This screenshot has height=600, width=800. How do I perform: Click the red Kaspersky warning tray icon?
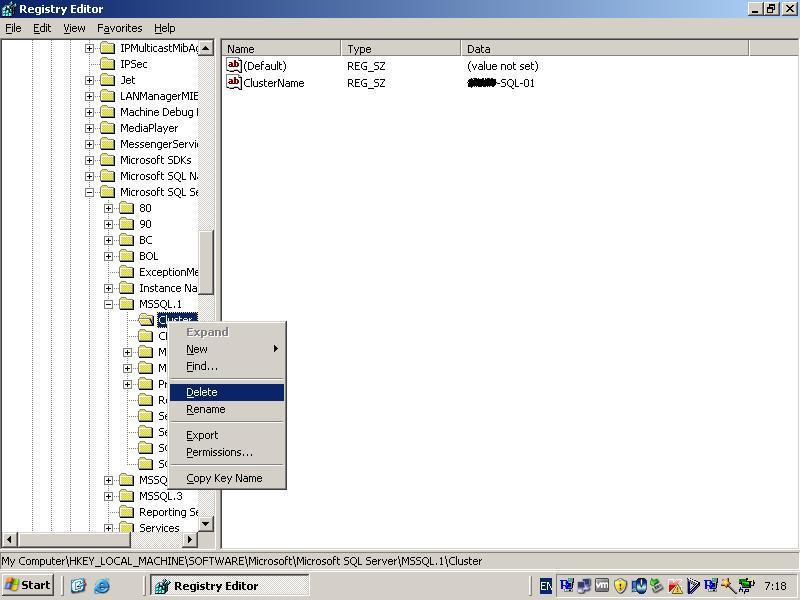point(676,586)
